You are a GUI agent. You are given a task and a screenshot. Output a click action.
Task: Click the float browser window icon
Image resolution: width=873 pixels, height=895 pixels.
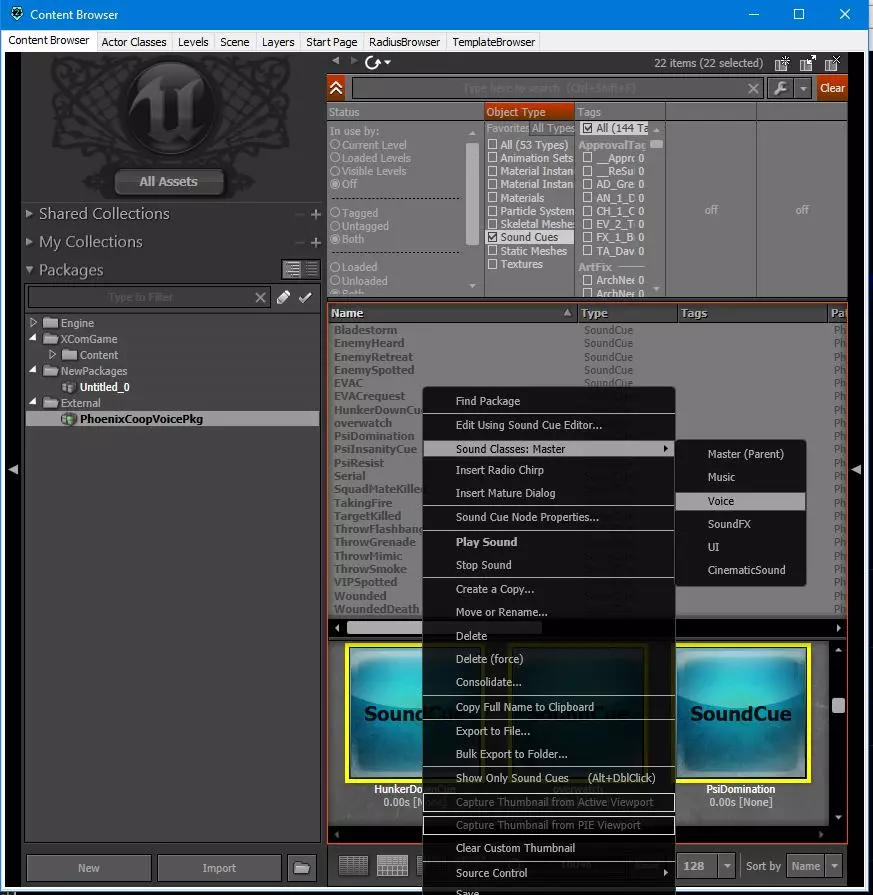[x=807, y=63]
